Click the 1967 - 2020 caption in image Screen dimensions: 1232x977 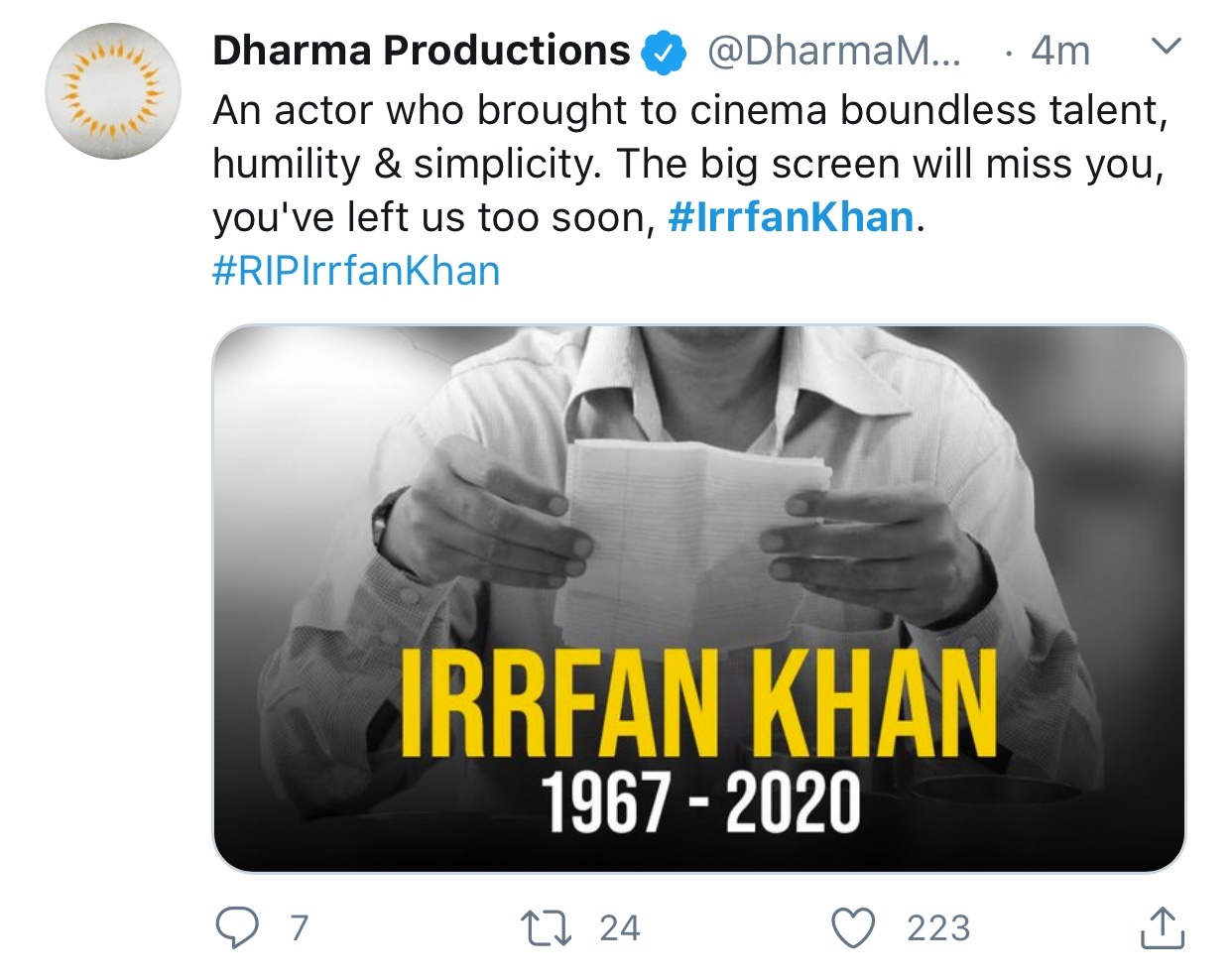coord(700,802)
